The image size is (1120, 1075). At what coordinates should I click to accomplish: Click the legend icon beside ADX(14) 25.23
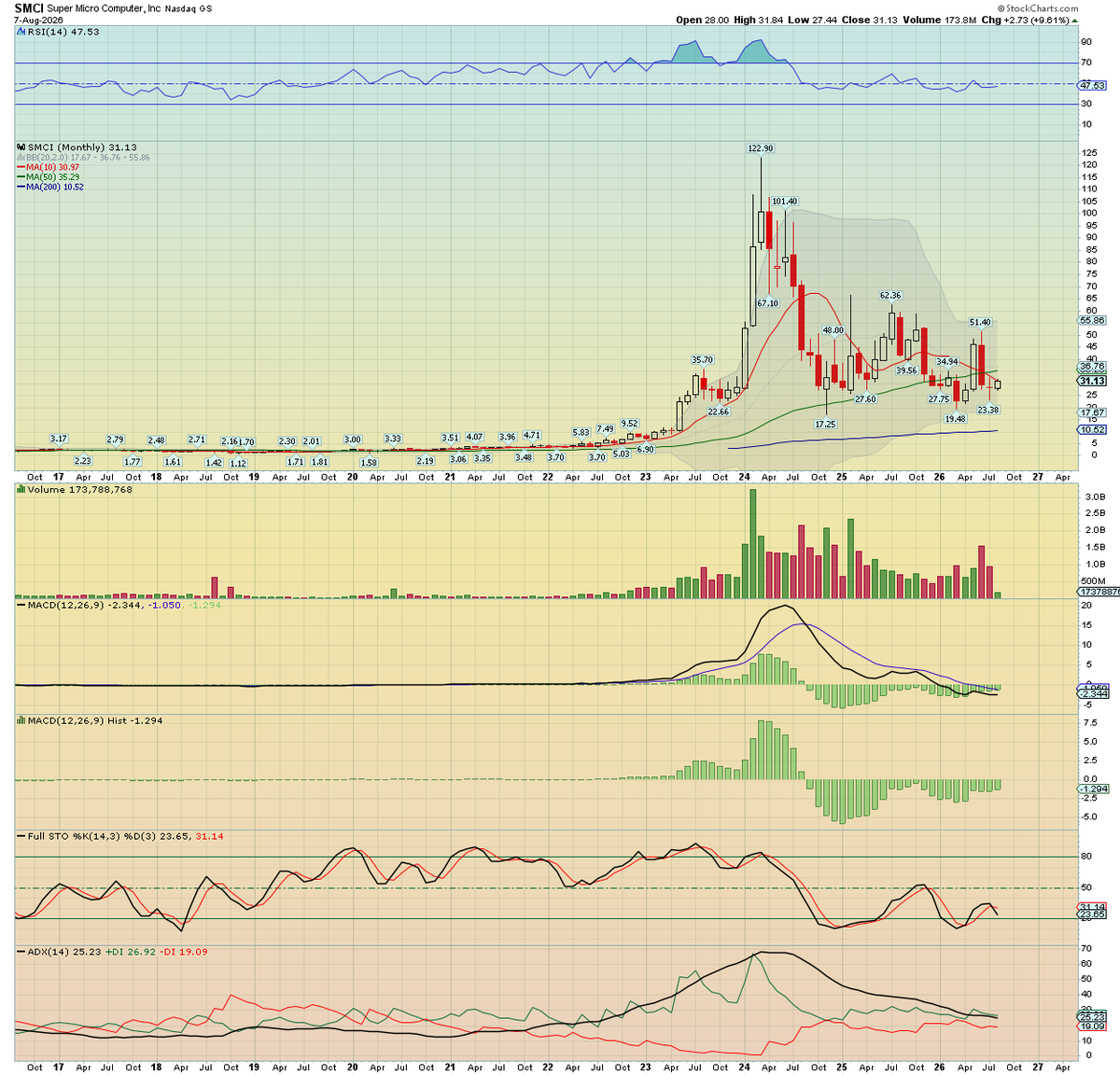[21, 952]
